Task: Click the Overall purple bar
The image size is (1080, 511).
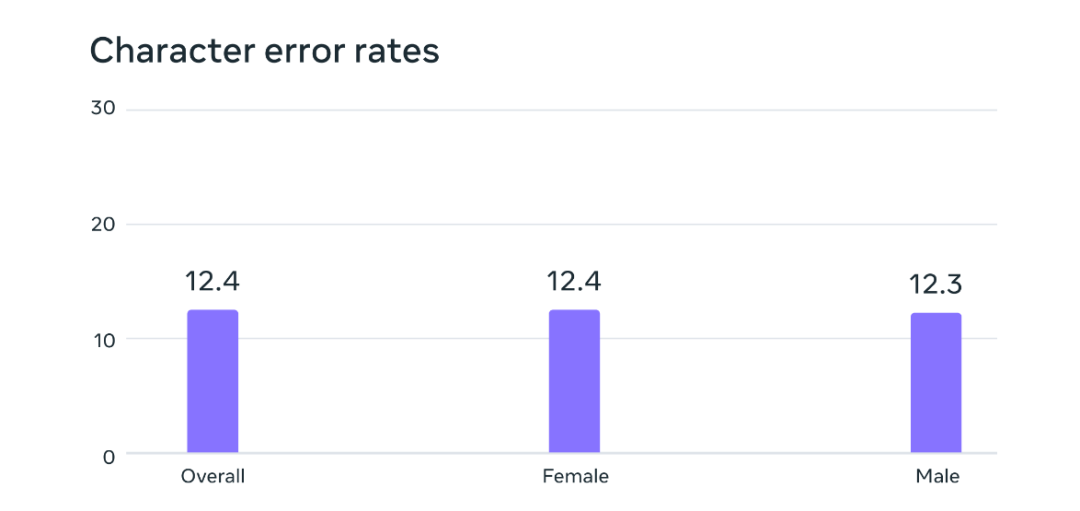Action: click(212, 381)
